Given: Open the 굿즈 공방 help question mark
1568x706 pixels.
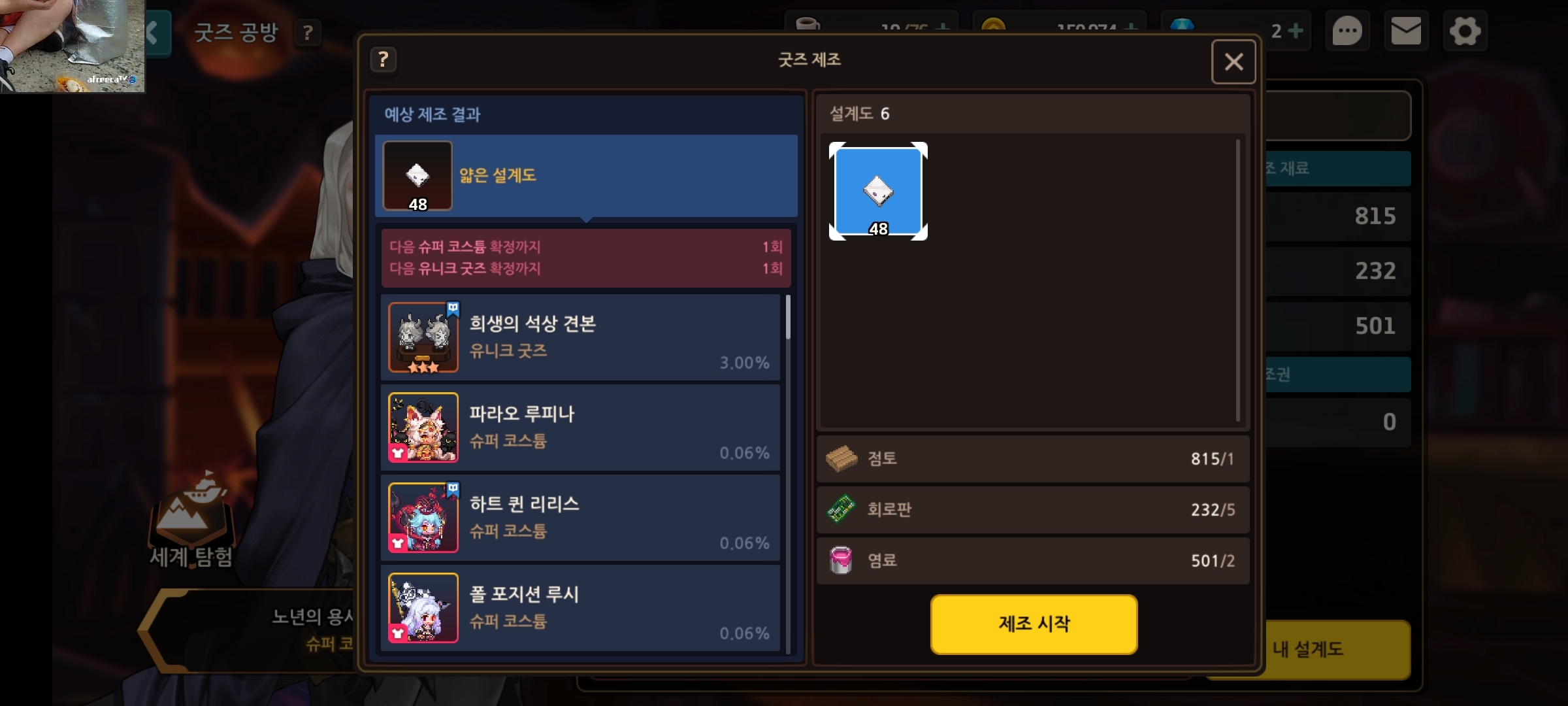Looking at the screenshot, I should tap(308, 33).
